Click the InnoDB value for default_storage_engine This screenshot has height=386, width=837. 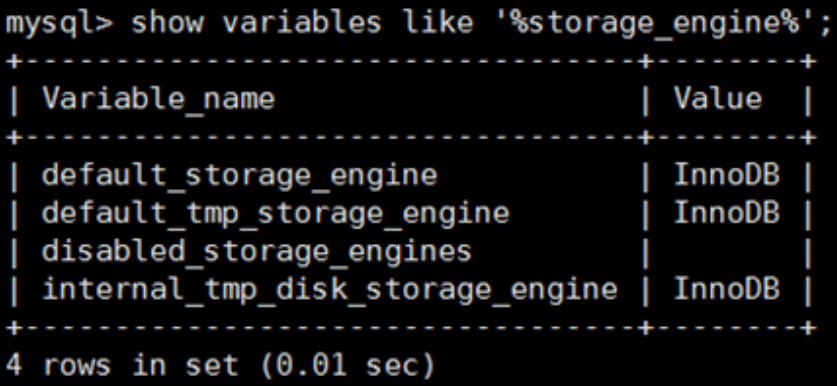(x=727, y=175)
